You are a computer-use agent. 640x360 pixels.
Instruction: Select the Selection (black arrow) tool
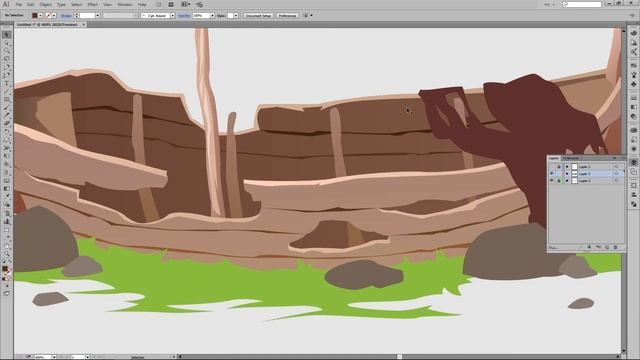point(7,35)
